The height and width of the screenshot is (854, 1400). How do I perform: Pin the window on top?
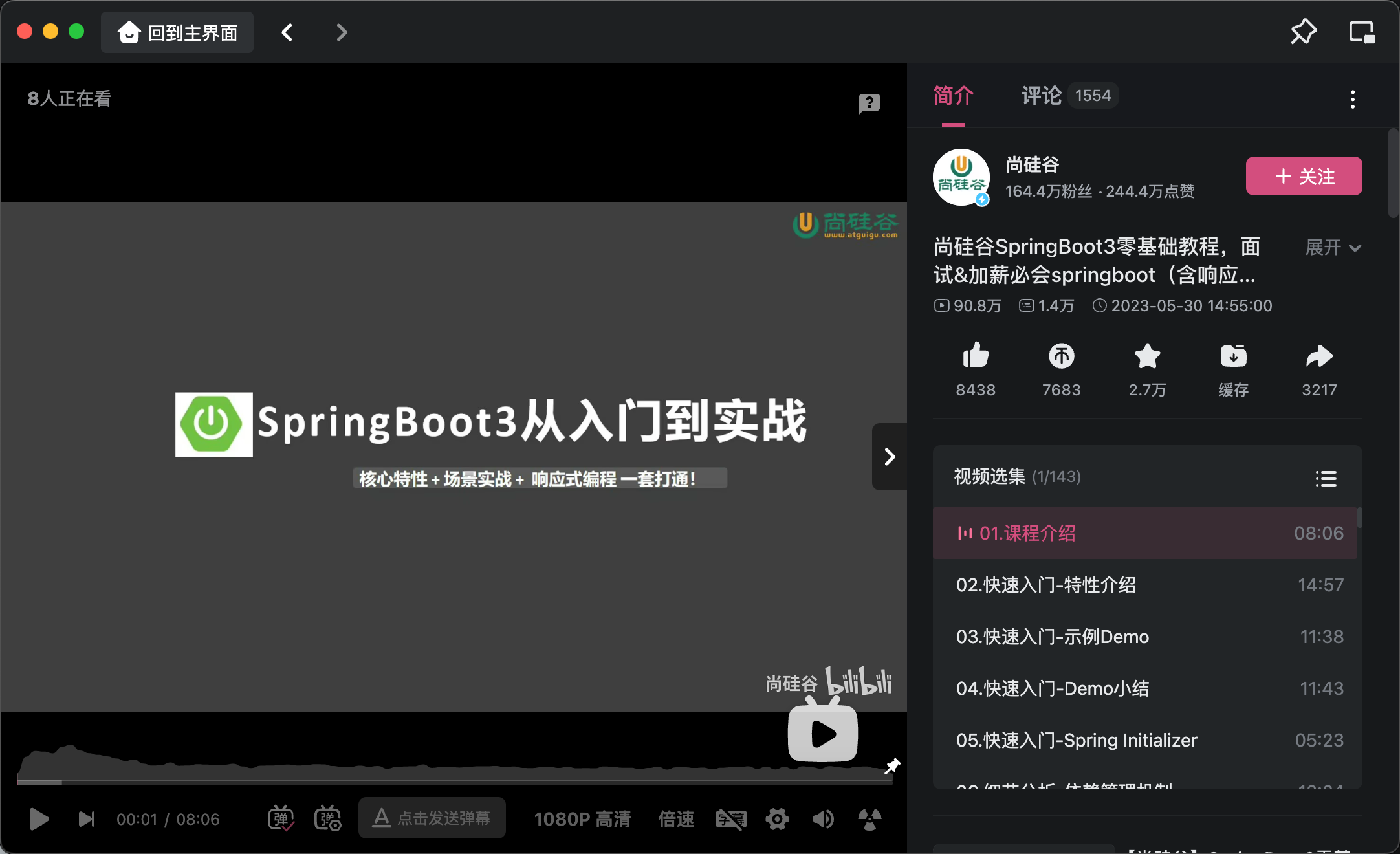point(1303,32)
